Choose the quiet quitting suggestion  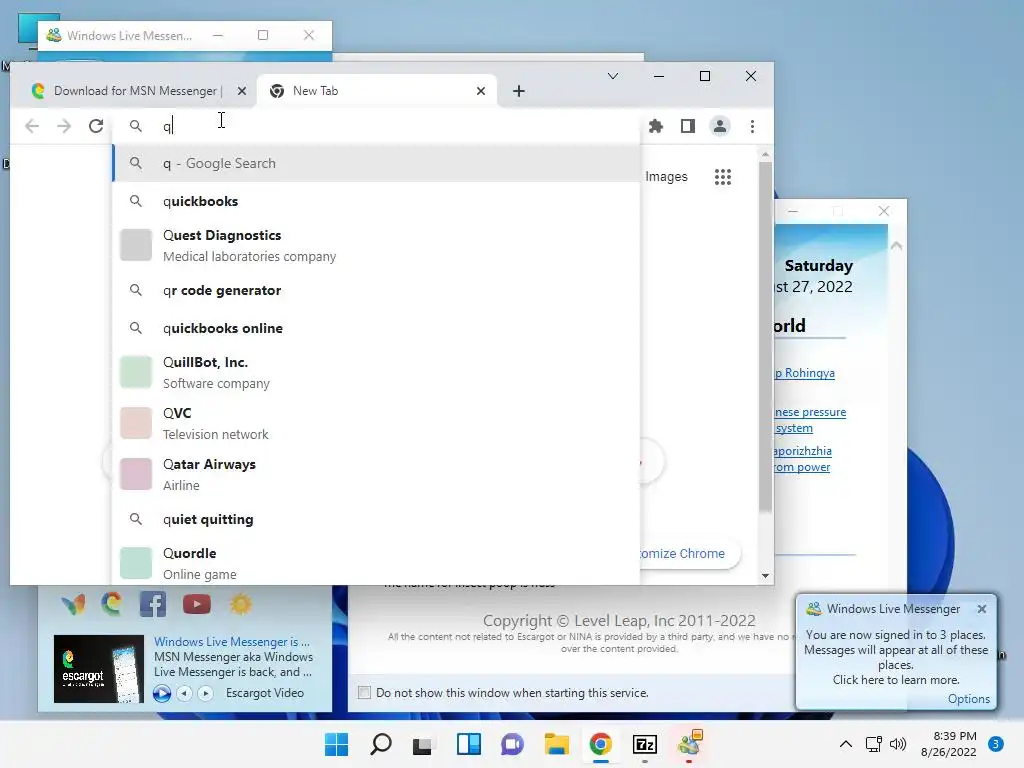(x=376, y=519)
